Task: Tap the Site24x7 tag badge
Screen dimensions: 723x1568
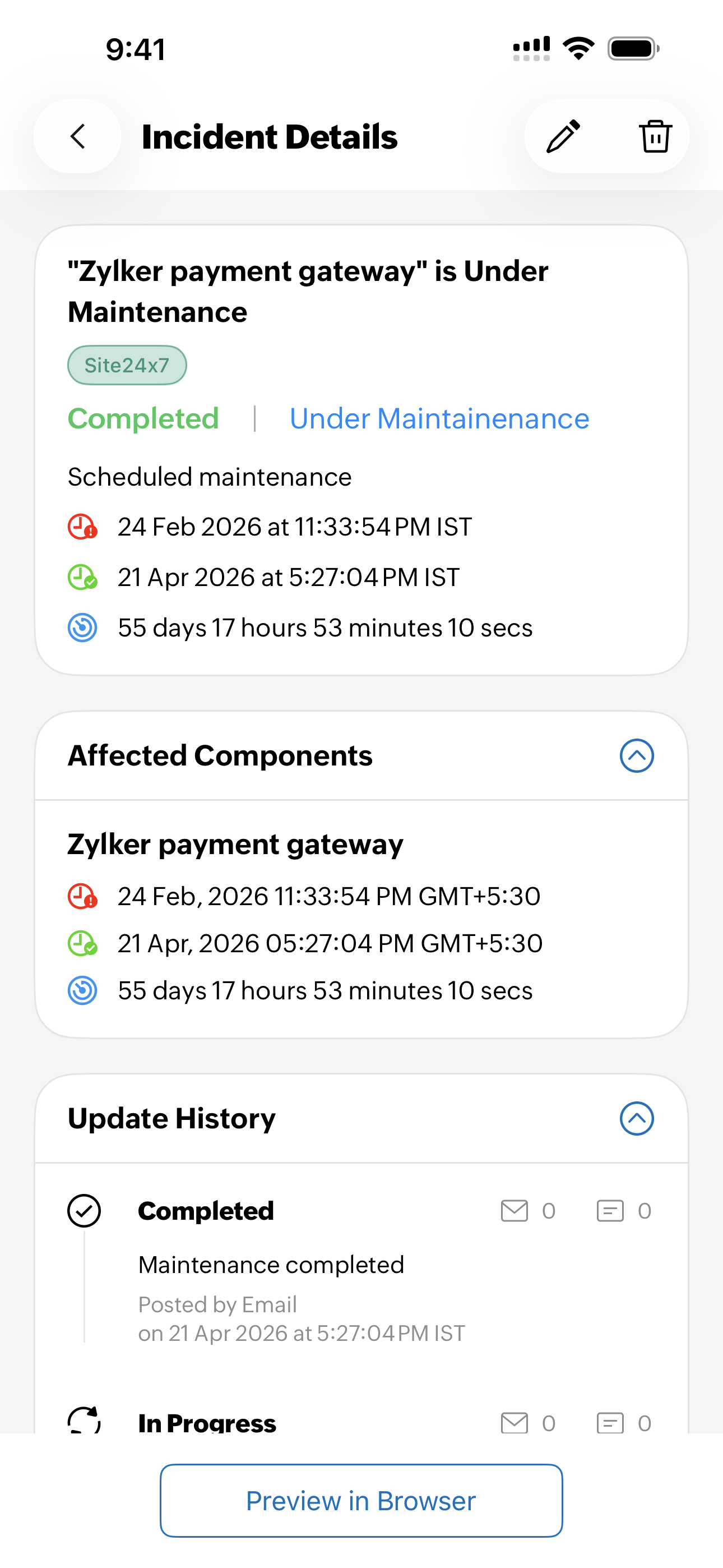Action: tap(127, 365)
